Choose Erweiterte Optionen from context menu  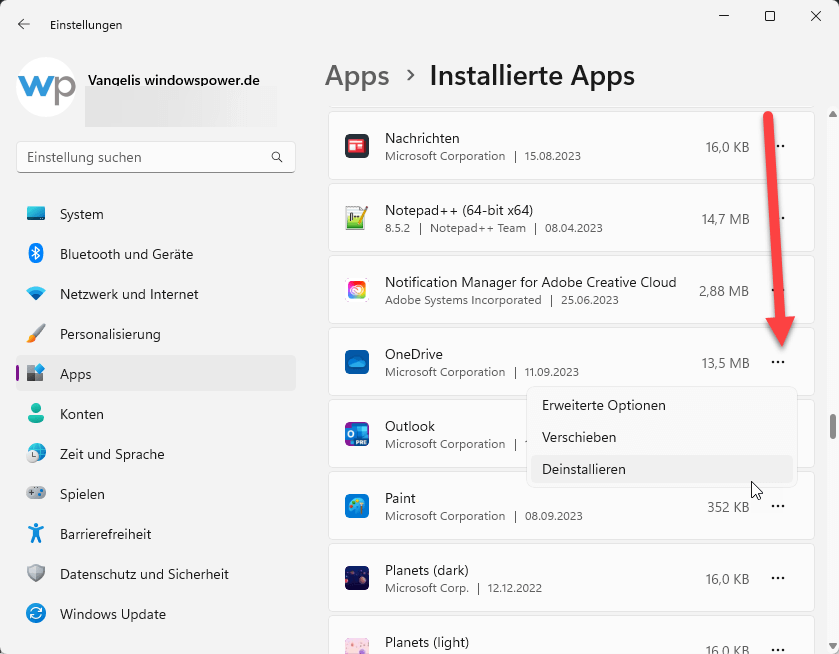click(662, 405)
